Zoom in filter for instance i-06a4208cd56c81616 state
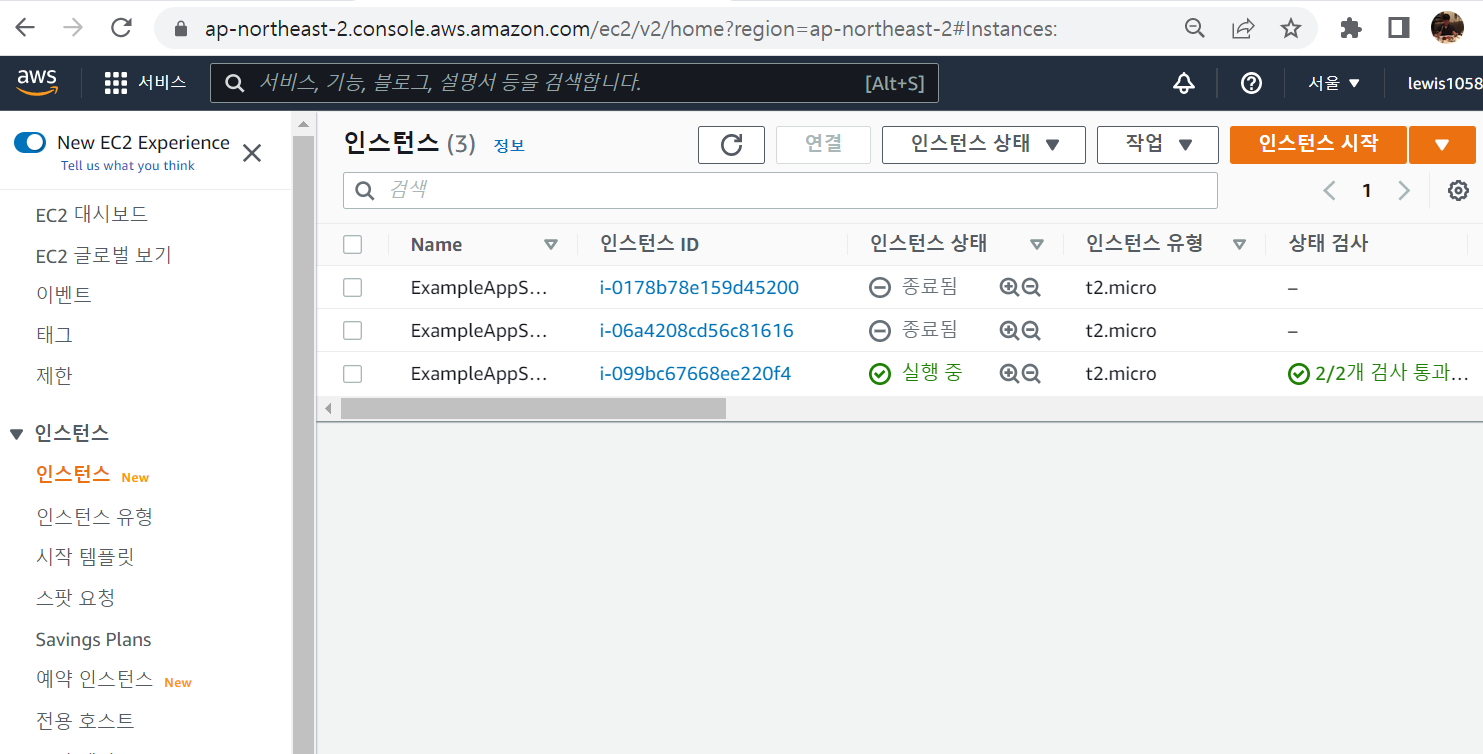 click(1009, 331)
